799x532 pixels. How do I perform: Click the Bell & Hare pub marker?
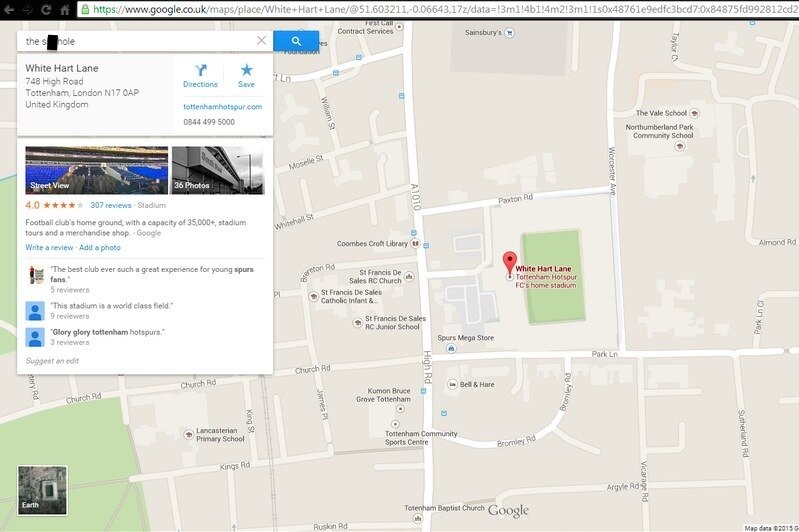(452, 384)
